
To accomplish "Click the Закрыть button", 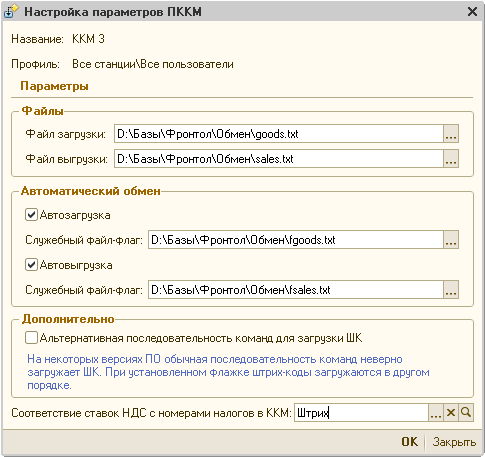I will tap(454, 442).
